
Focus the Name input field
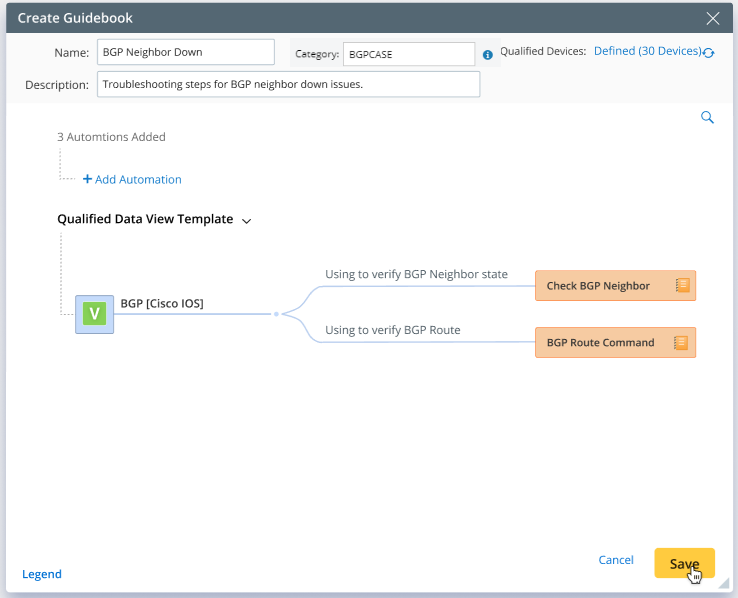coord(186,52)
